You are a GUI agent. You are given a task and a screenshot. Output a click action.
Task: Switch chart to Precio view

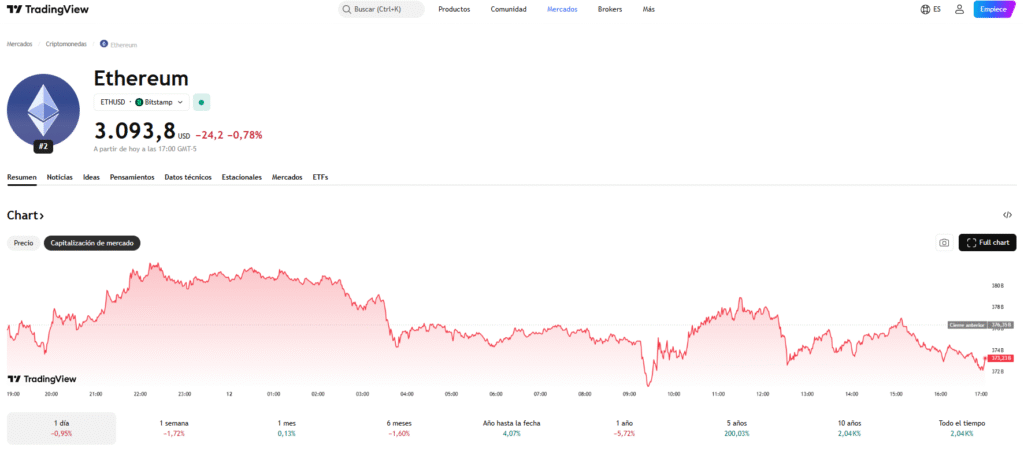click(23, 243)
